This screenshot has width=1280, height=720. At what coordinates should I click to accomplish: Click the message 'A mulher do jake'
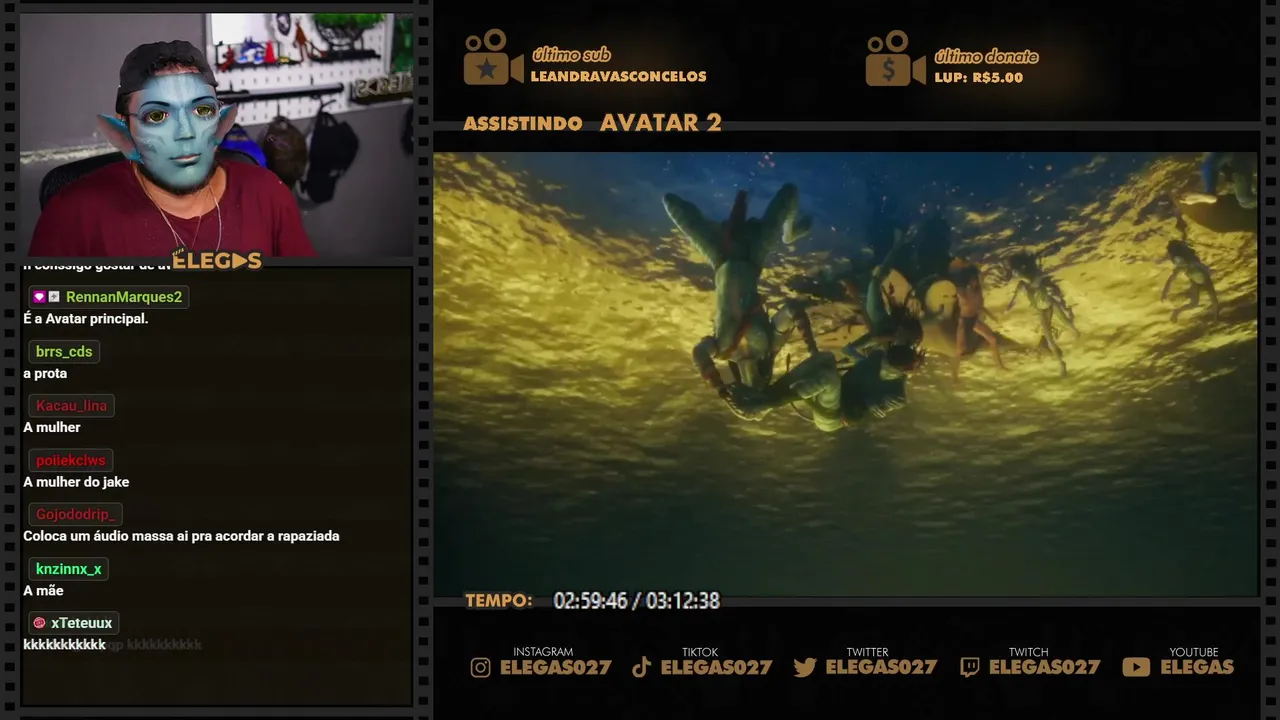click(76, 482)
